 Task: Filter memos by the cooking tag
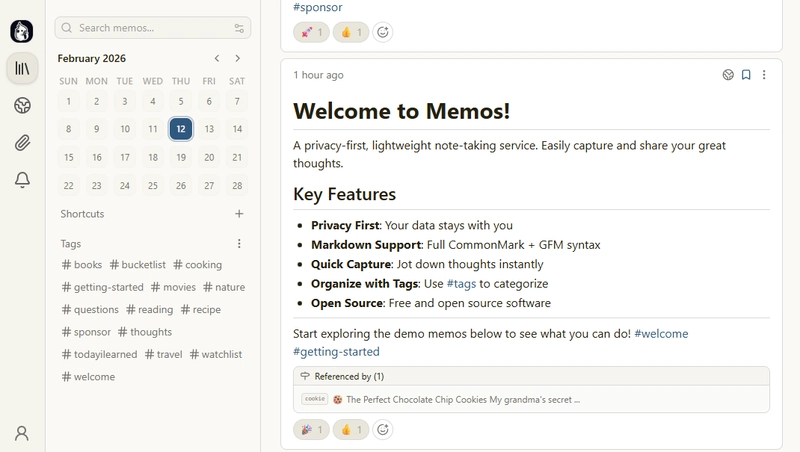click(197, 265)
